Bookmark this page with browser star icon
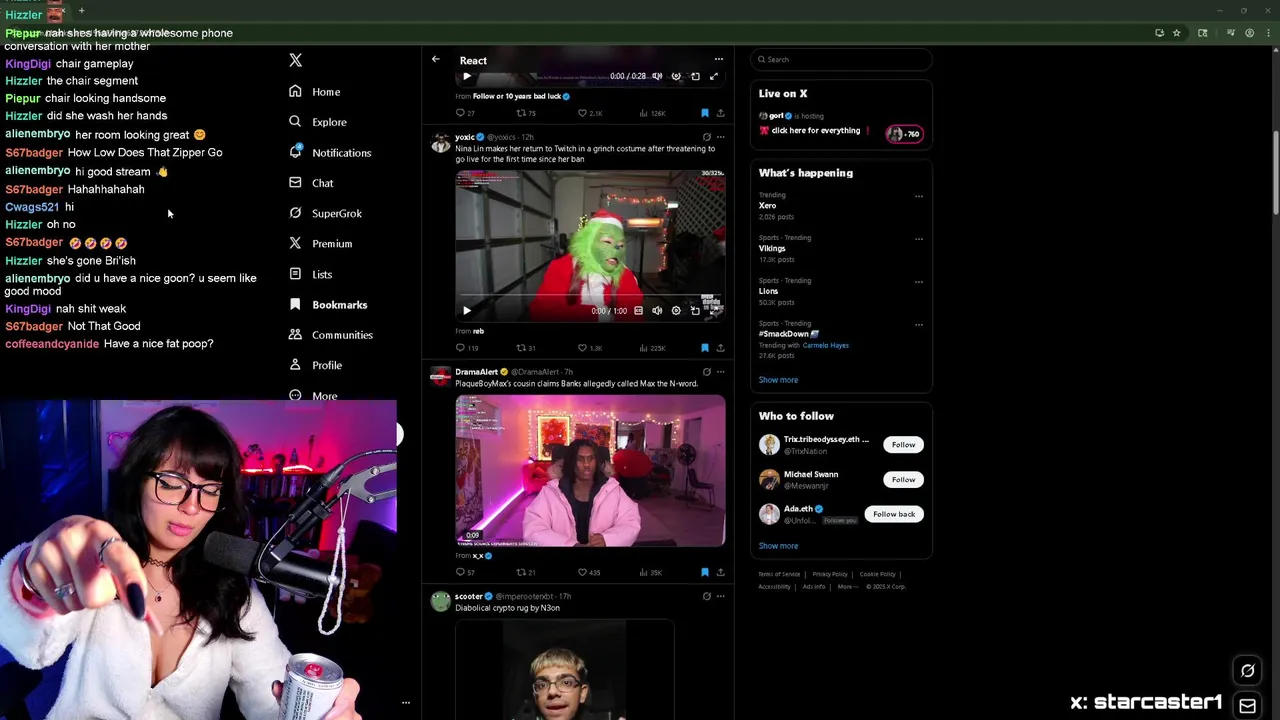1280x720 pixels. (1176, 33)
